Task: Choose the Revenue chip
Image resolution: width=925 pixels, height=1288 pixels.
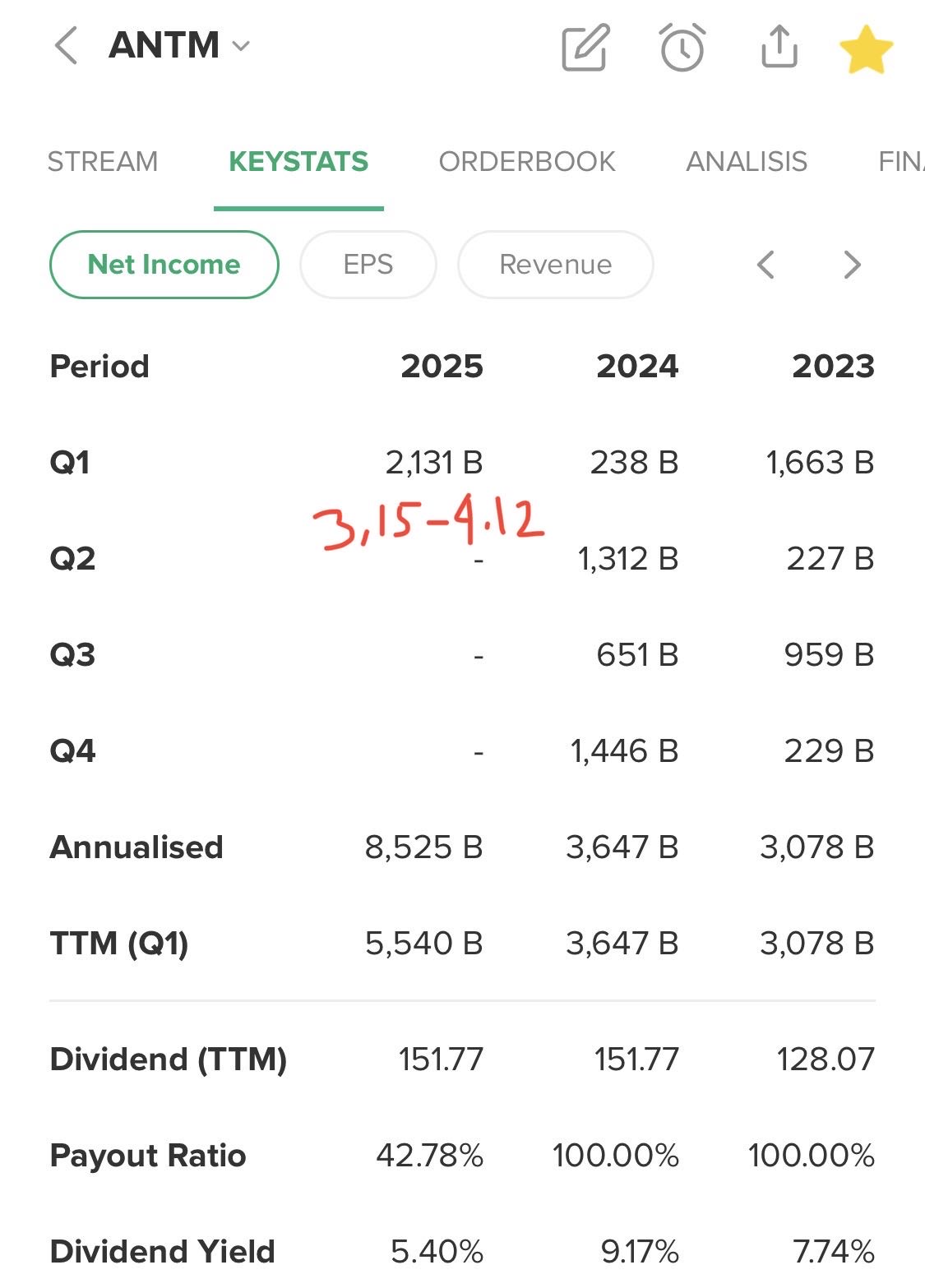Action: click(x=556, y=265)
